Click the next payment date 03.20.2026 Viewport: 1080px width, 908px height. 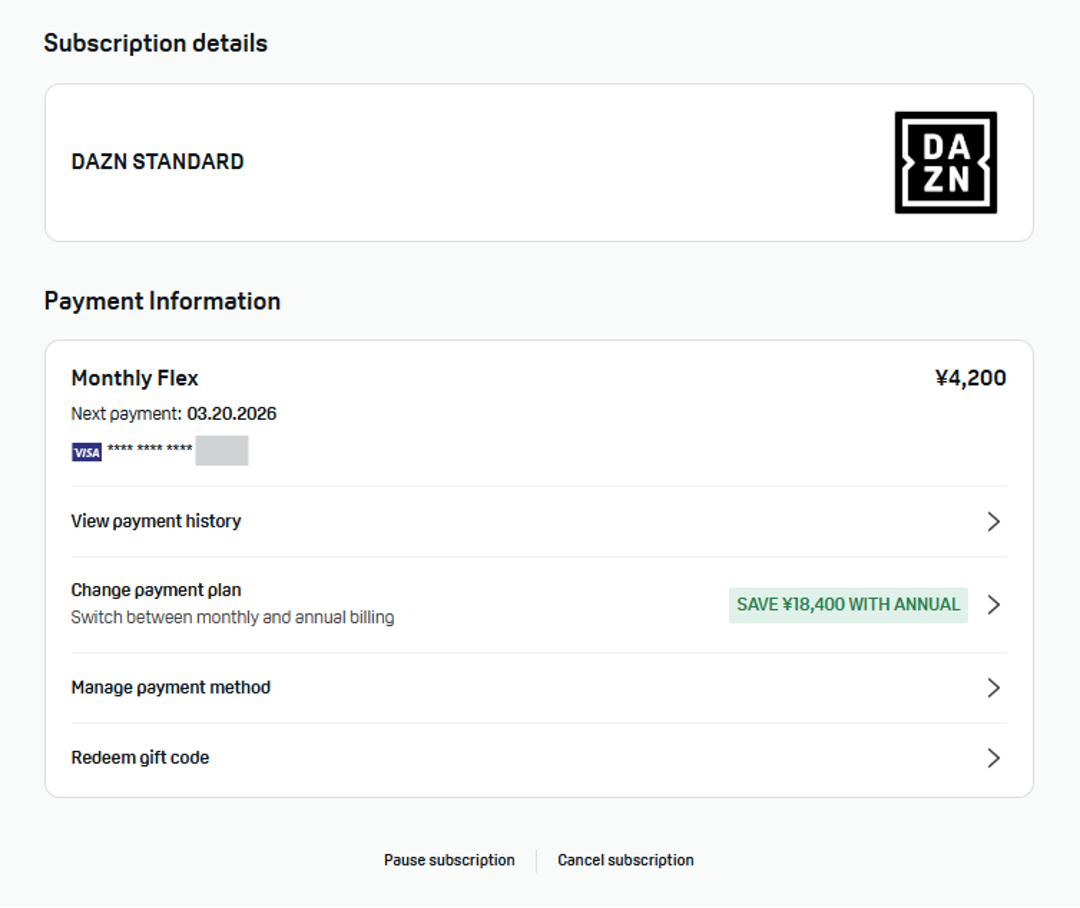click(231, 414)
